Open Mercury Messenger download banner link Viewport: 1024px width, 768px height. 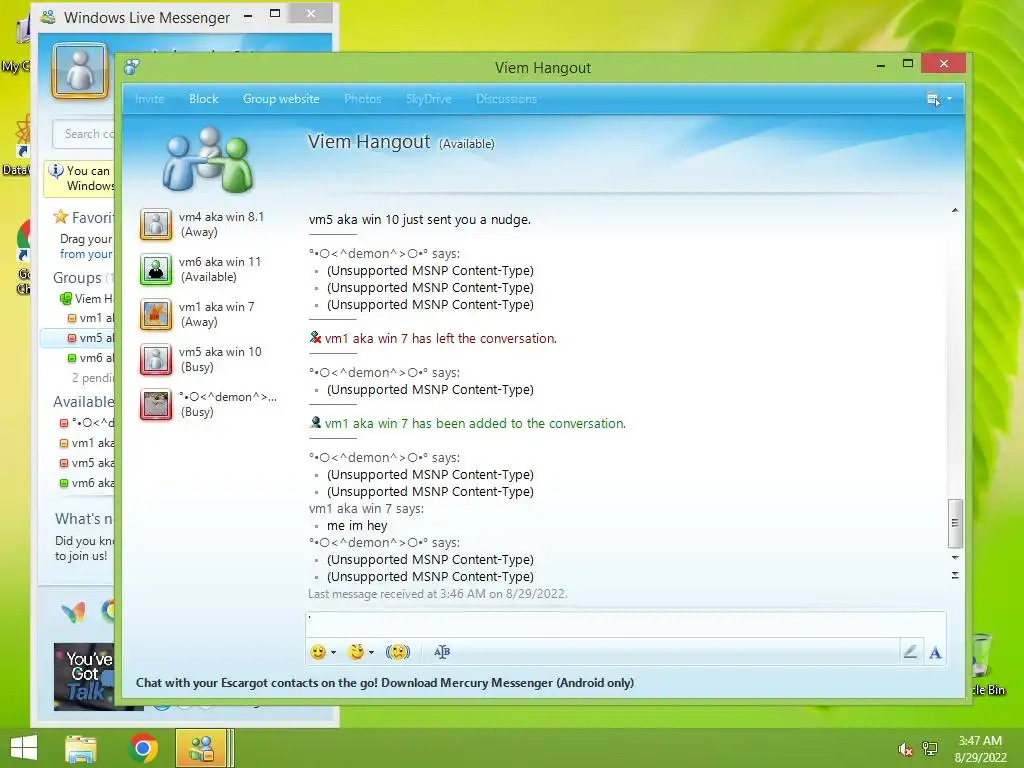pyautogui.click(x=385, y=682)
